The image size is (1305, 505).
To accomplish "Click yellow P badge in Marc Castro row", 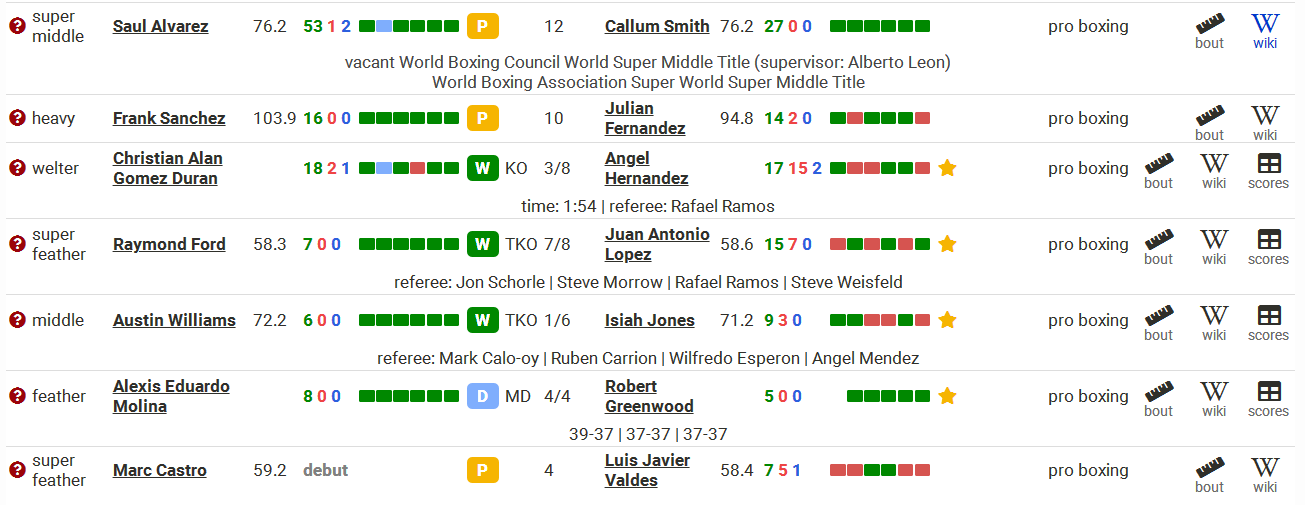I will click(x=482, y=470).
